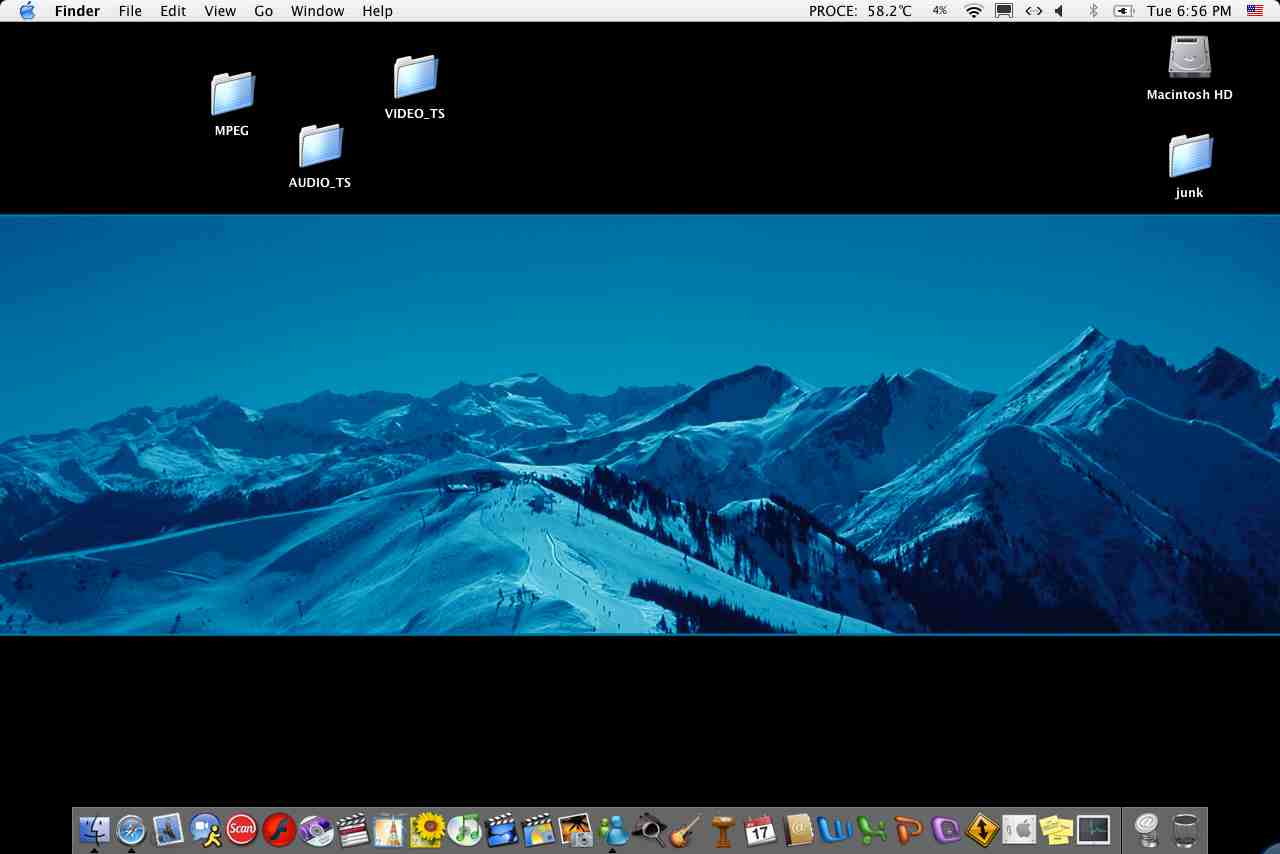Launch iPhoto from the Dock
This screenshot has height=854, width=1280.
pos(575,829)
